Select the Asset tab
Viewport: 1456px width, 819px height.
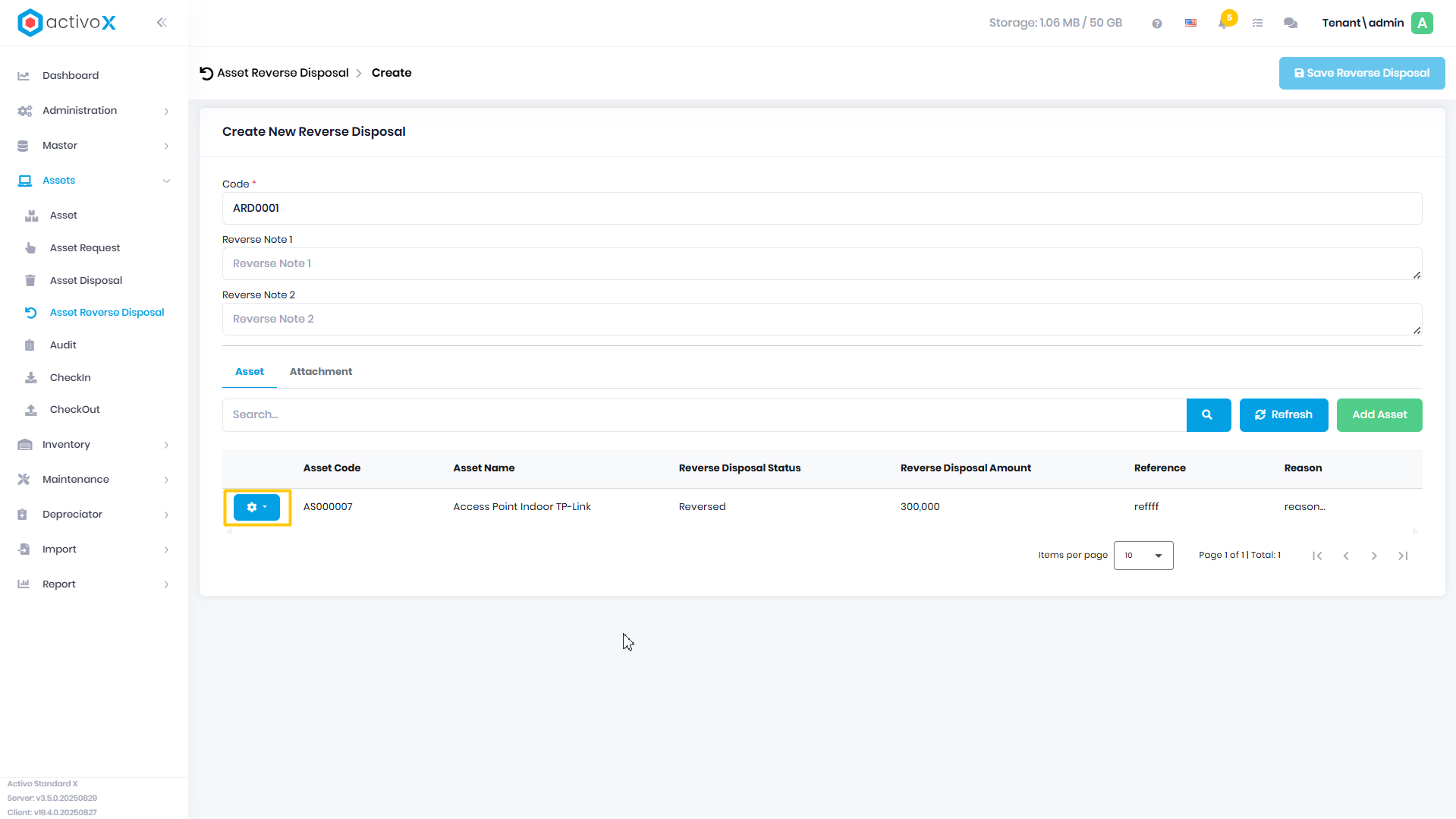coord(250,372)
